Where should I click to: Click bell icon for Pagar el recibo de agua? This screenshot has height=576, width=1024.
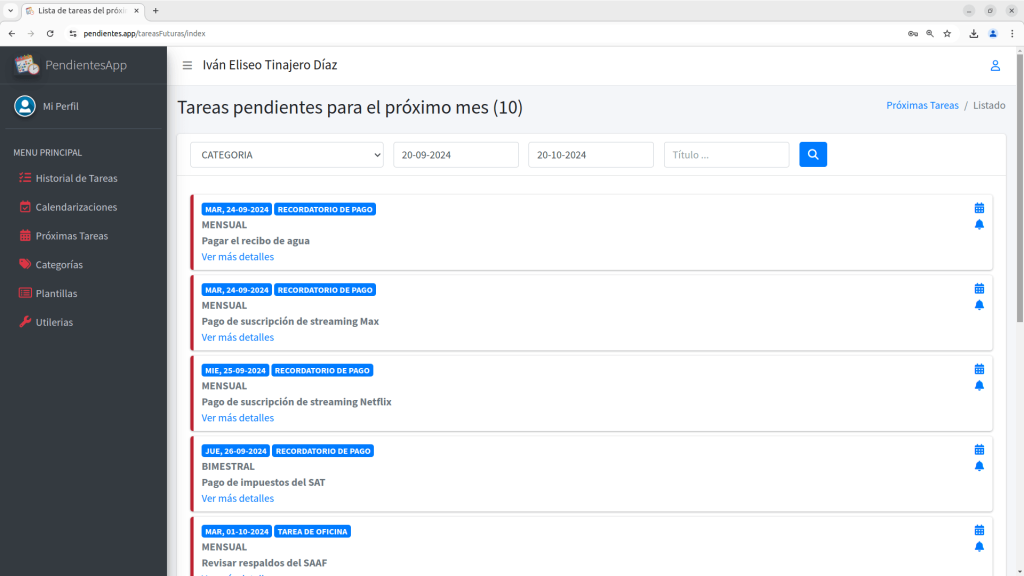click(x=979, y=225)
